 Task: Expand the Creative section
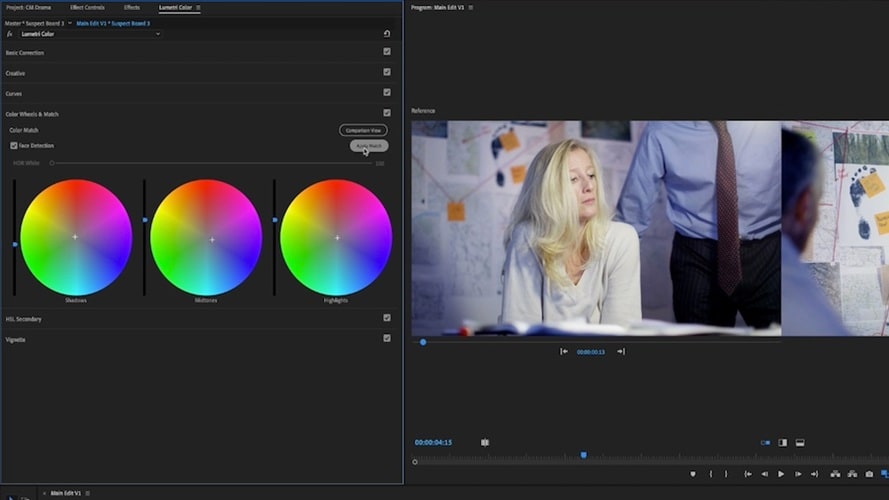pyautogui.click(x=15, y=73)
